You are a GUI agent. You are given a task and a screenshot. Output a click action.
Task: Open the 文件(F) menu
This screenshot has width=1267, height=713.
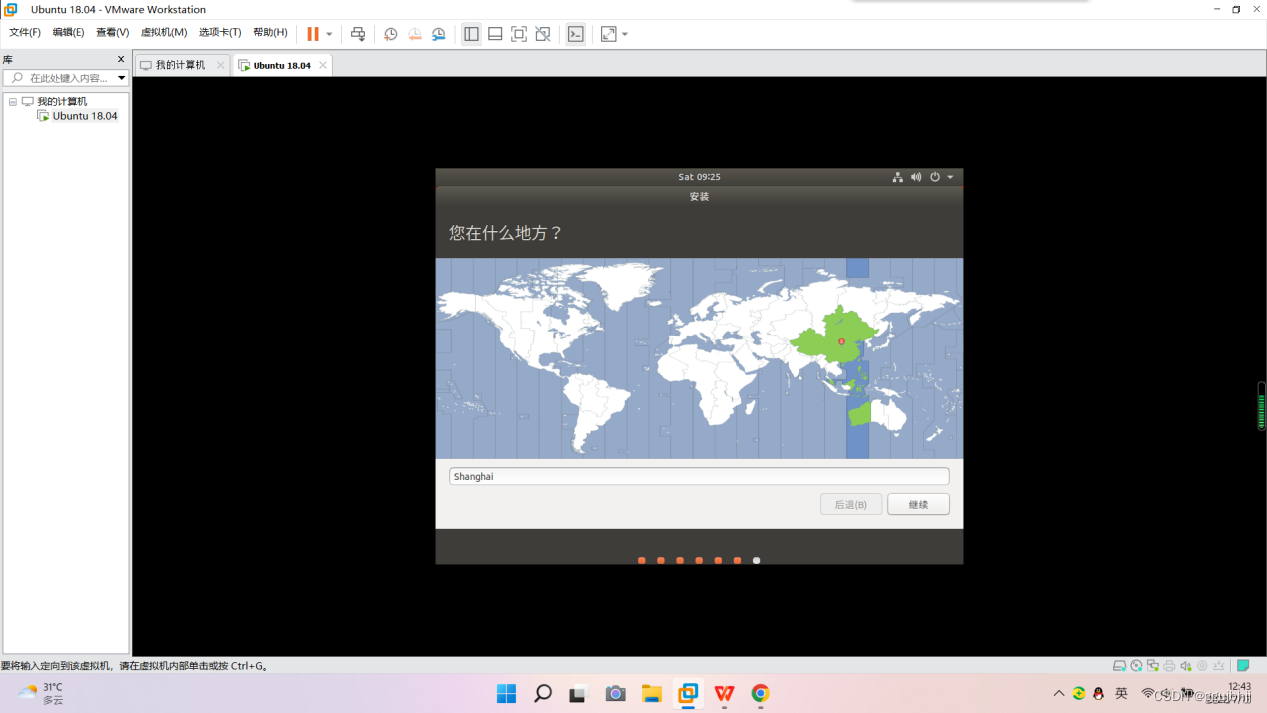click(x=25, y=32)
